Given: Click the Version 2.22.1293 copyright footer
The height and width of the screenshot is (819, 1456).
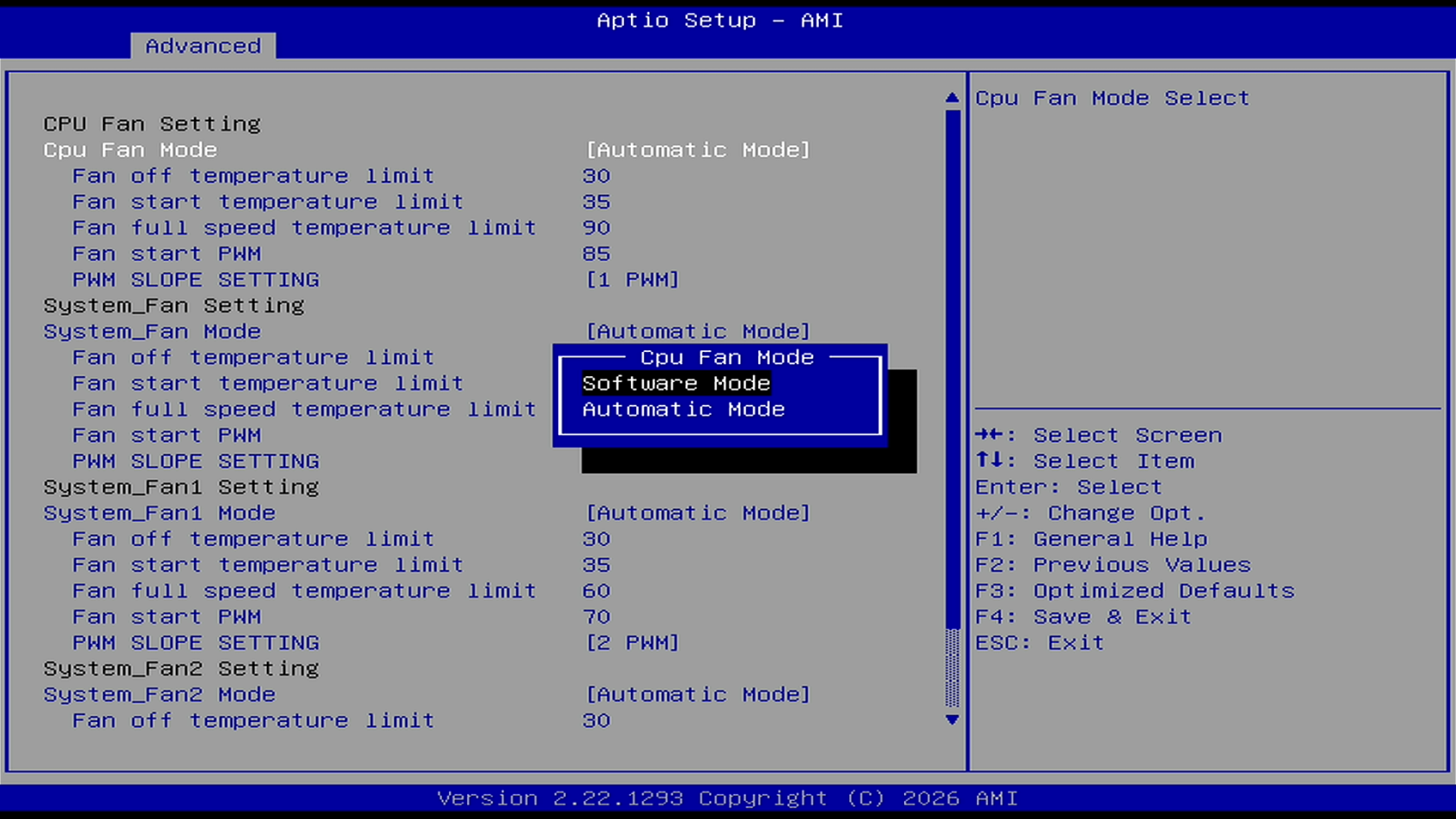Looking at the screenshot, I should pyautogui.click(x=727, y=798).
